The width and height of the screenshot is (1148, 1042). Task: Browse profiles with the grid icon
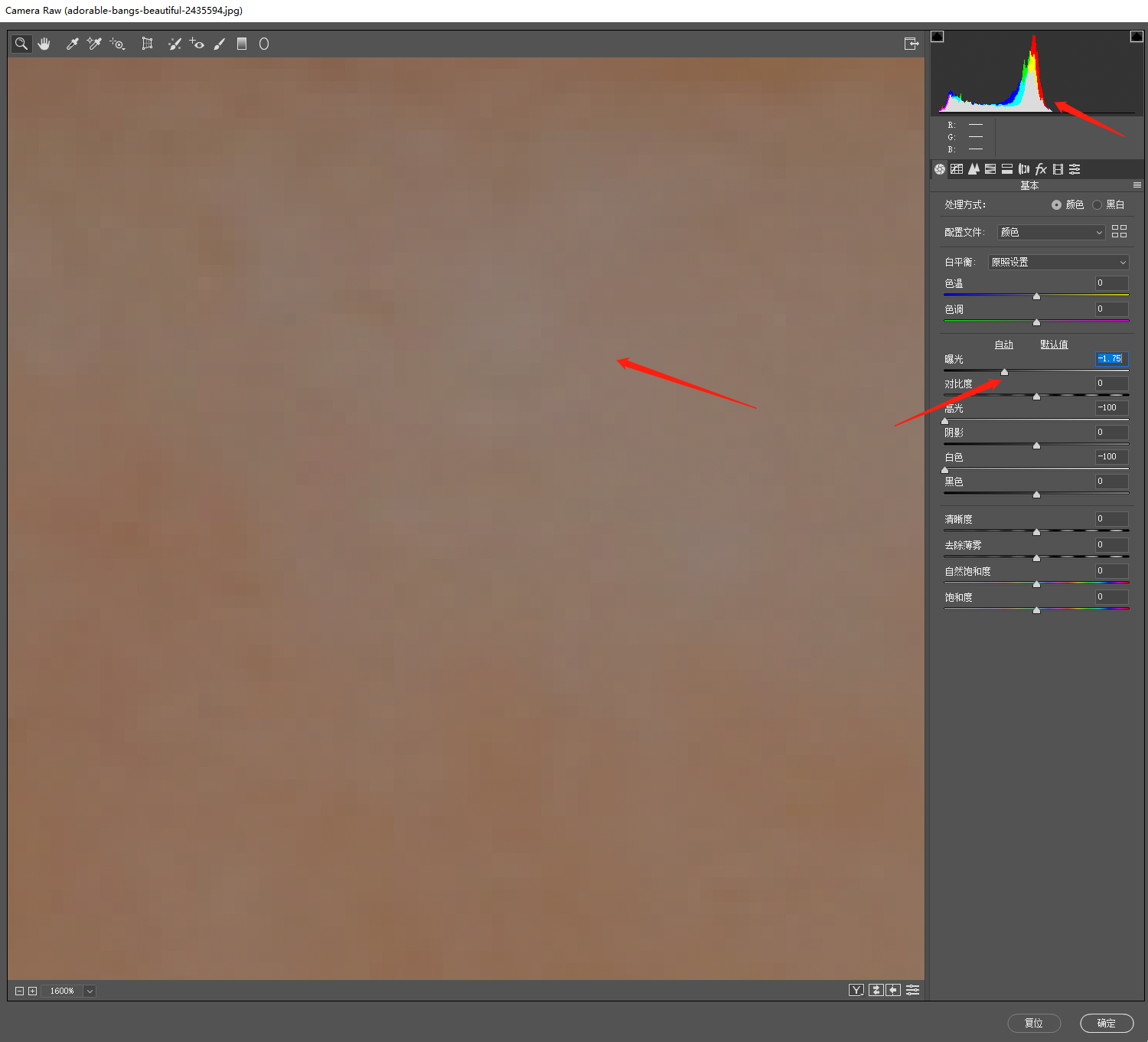point(1119,231)
